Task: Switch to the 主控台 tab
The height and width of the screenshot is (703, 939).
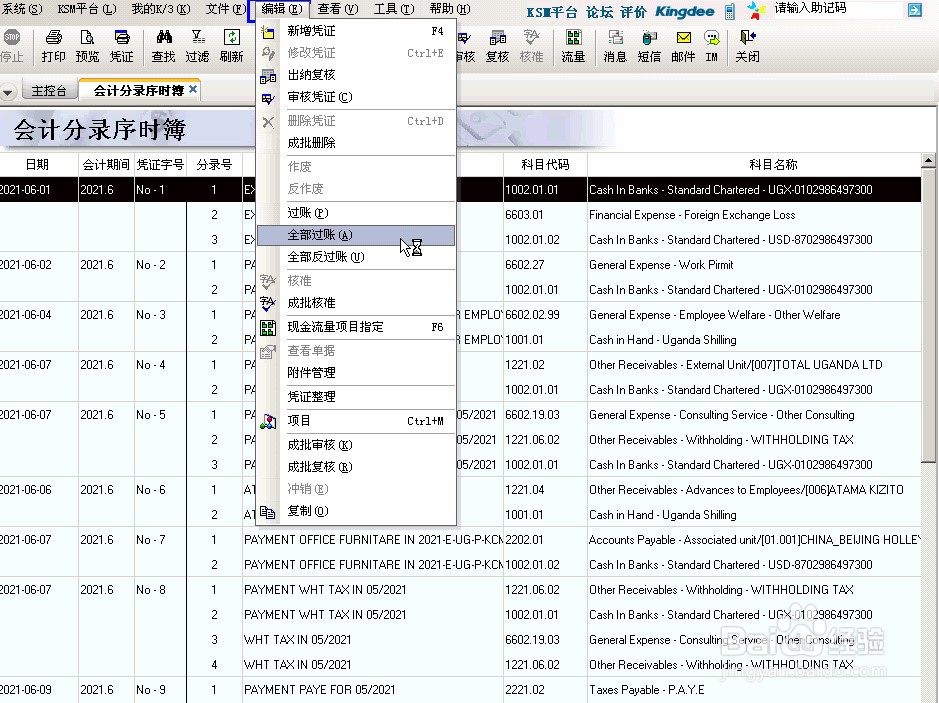Action: (49, 91)
